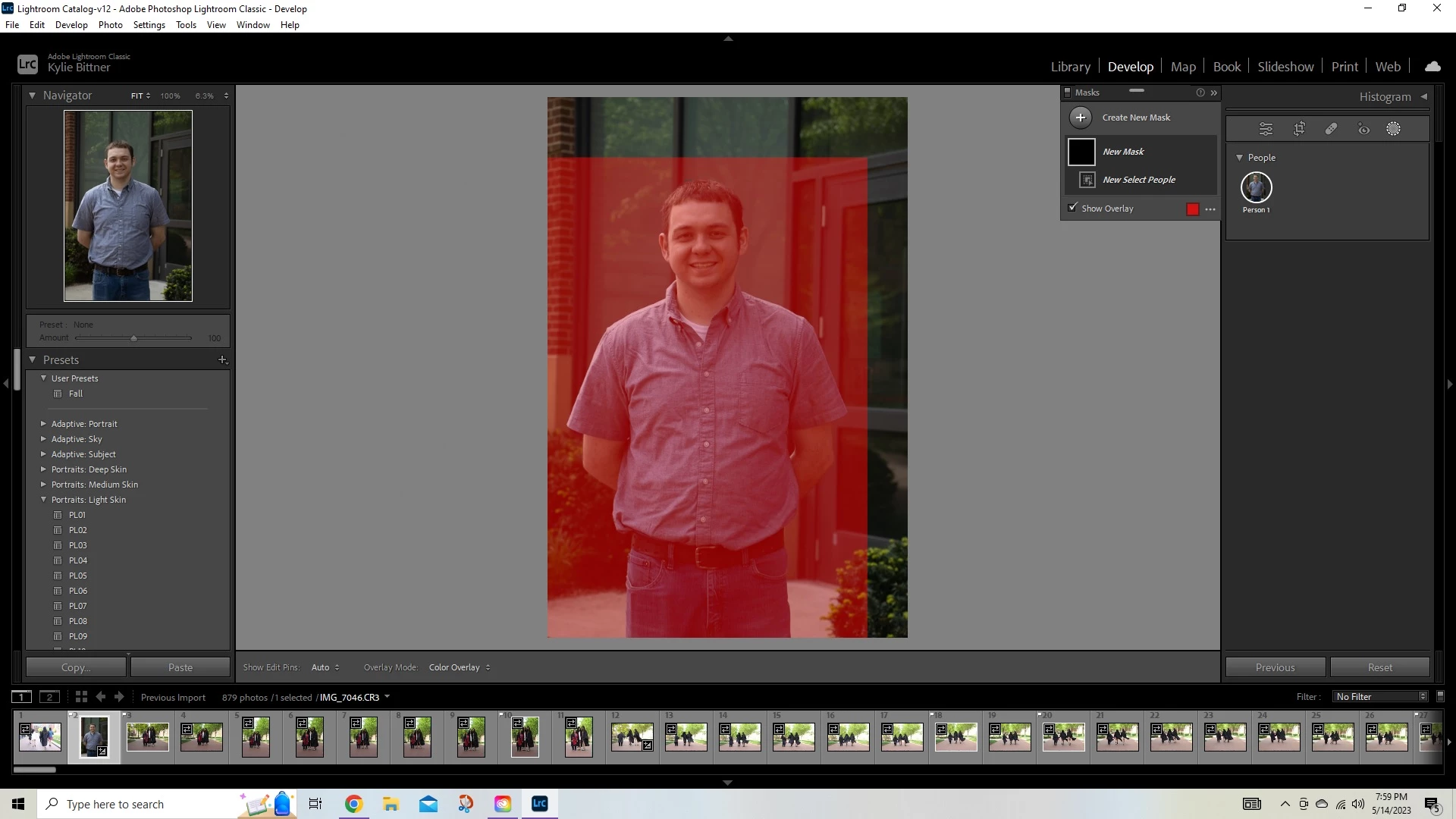Switch to grid view icon in filmstrip bar
Image resolution: width=1456 pixels, height=819 pixels.
click(81, 697)
